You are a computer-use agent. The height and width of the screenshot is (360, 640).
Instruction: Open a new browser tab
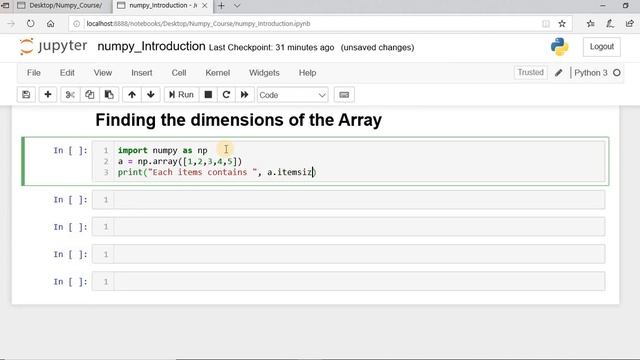(x=221, y=6)
